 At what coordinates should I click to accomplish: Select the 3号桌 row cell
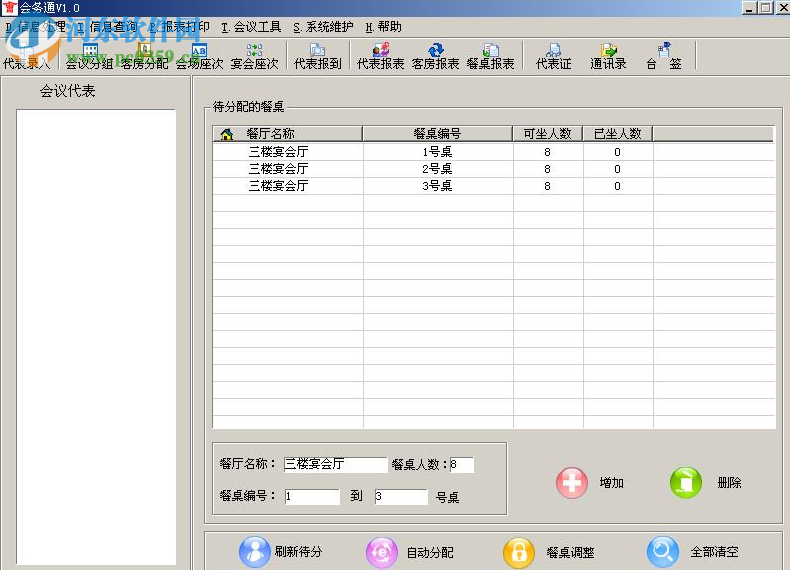coord(437,186)
